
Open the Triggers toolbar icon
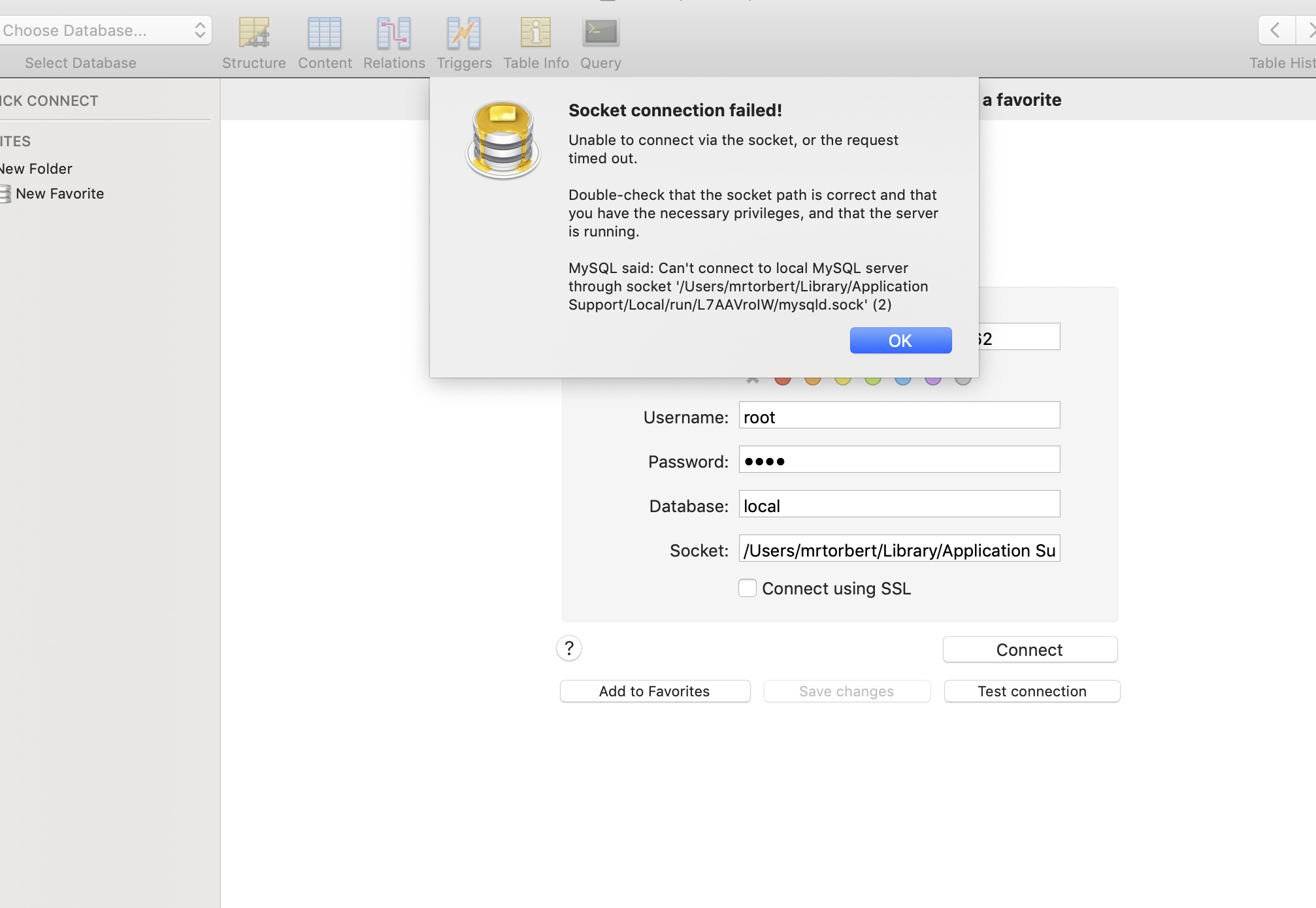coord(464,33)
